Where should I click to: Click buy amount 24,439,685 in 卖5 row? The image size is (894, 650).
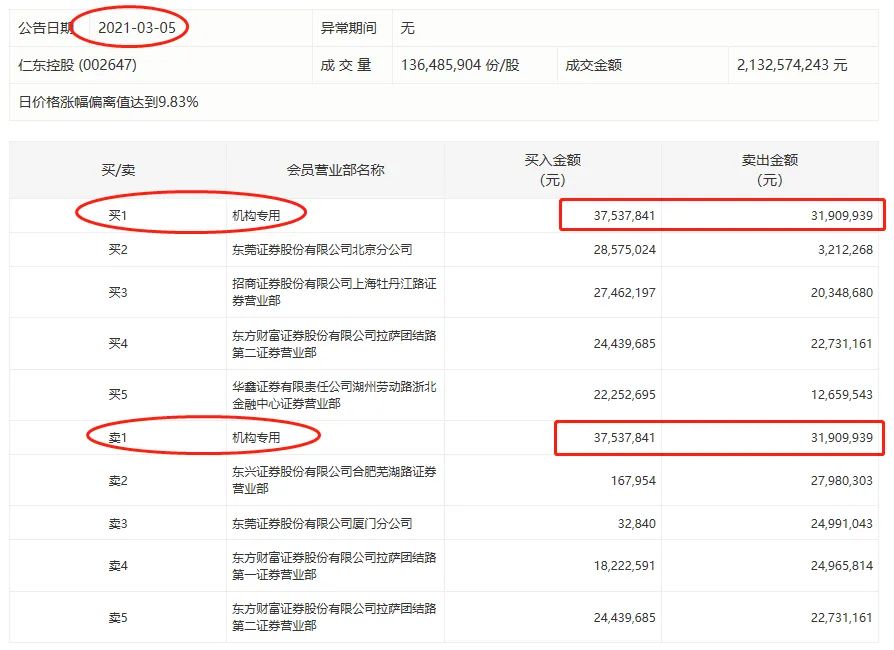624,618
